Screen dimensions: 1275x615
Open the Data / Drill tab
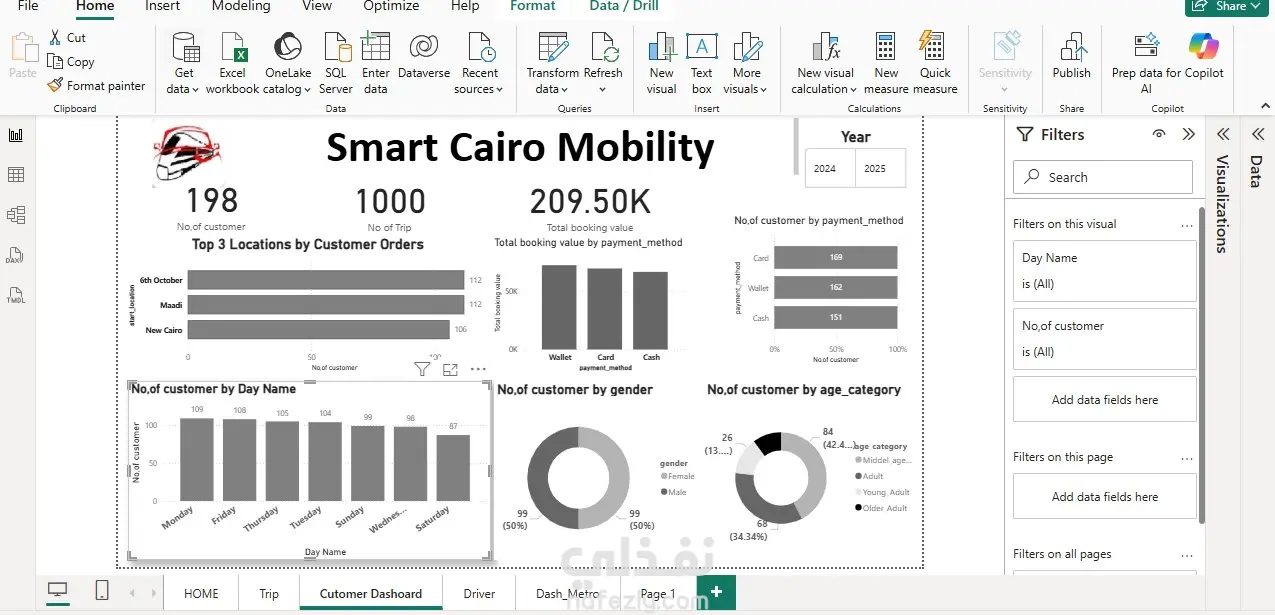[x=624, y=6]
